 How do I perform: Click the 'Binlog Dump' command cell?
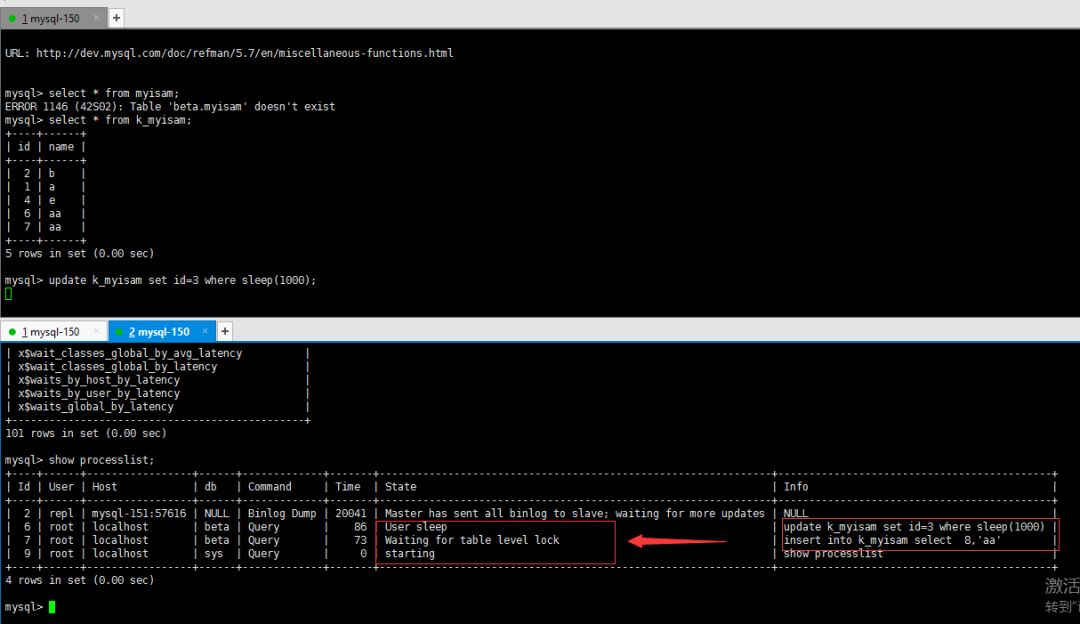282,514
